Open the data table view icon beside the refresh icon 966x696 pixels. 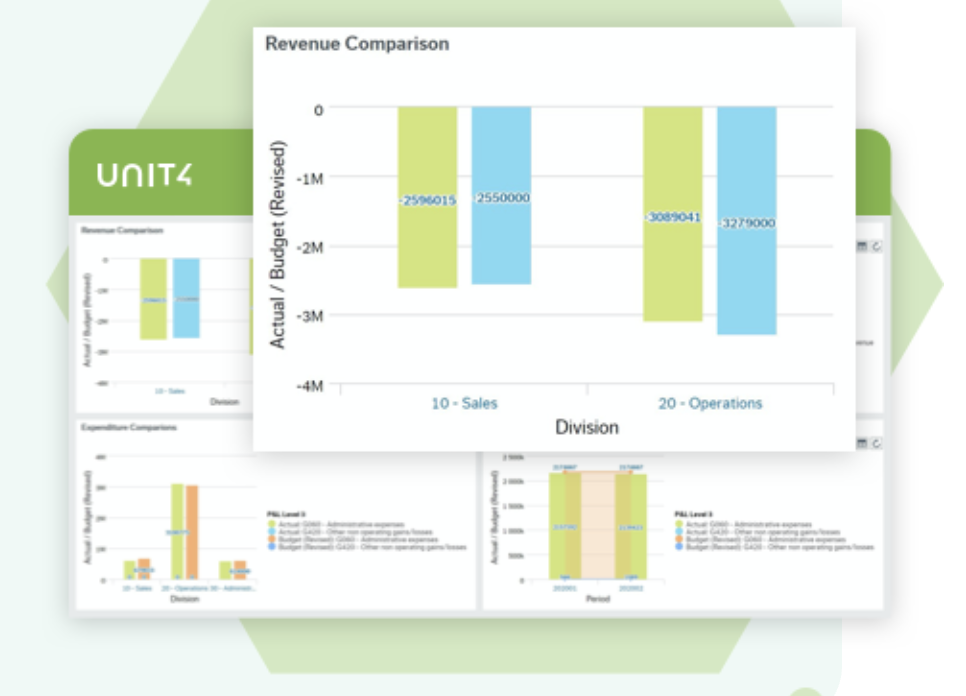862,246
